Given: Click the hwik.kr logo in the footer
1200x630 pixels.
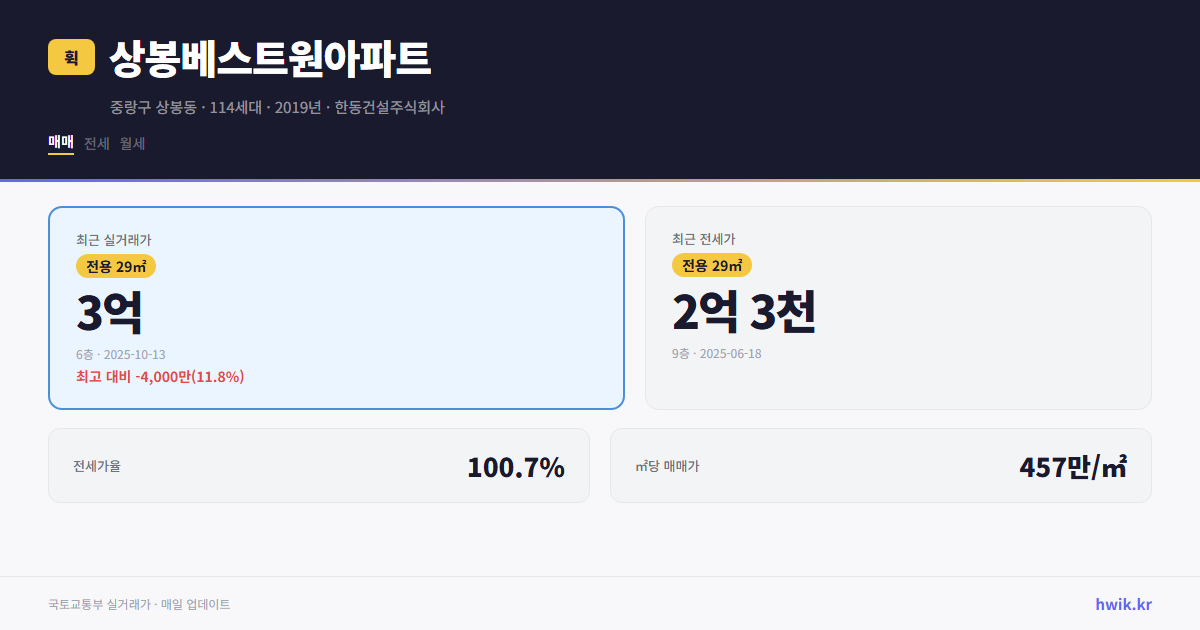Looking at the screenshot, I should point(1123,603).
